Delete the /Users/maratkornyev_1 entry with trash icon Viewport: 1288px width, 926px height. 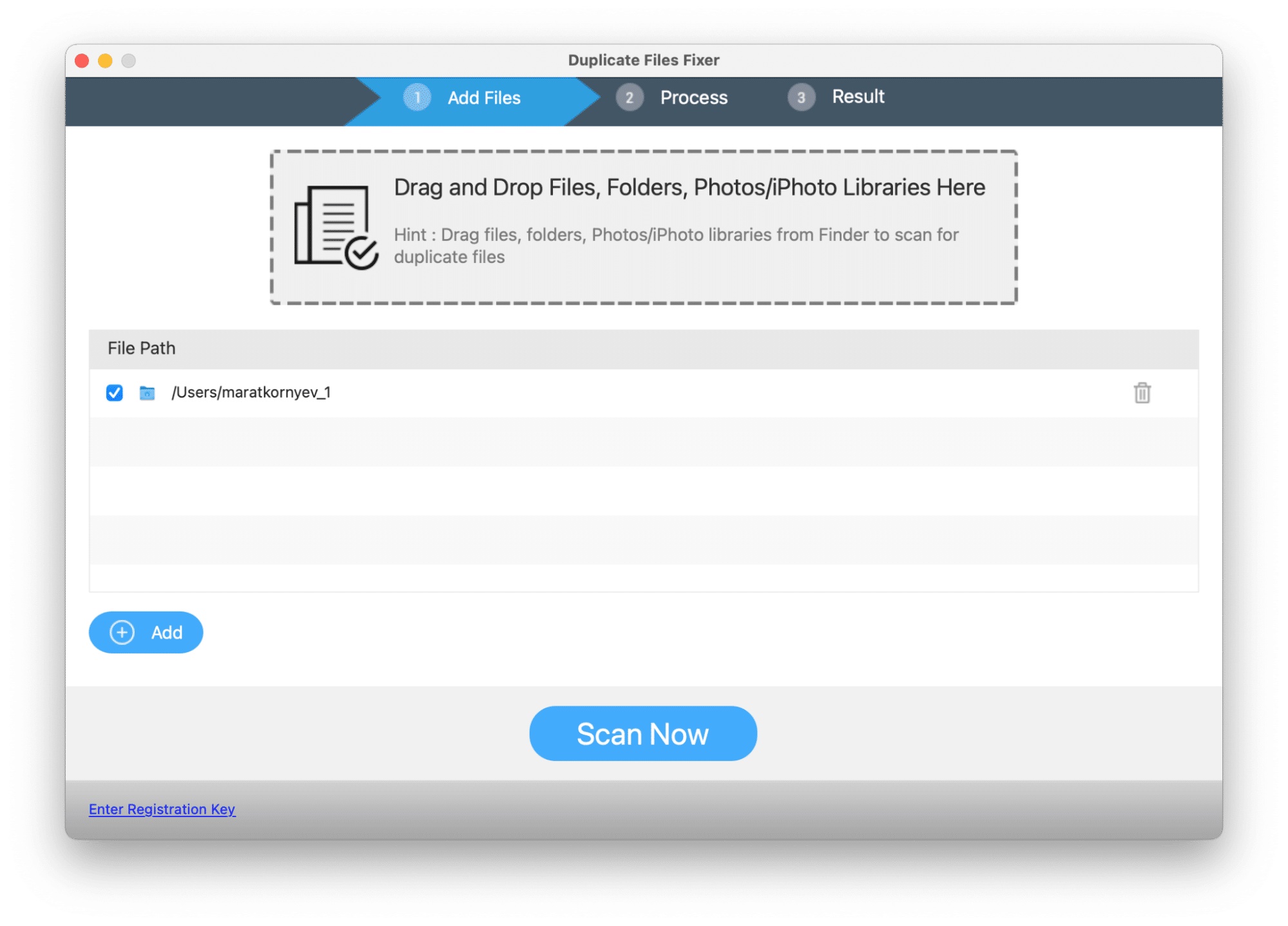pyautogui.click(x=1141, y=392)
